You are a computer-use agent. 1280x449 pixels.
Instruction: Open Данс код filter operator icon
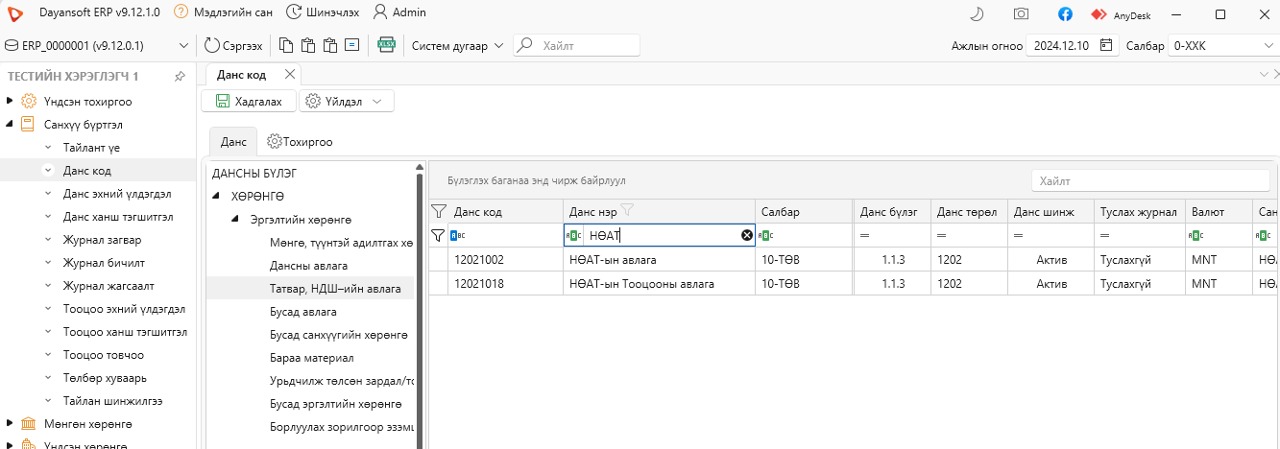pyautogui.click(x=458, y=235)
